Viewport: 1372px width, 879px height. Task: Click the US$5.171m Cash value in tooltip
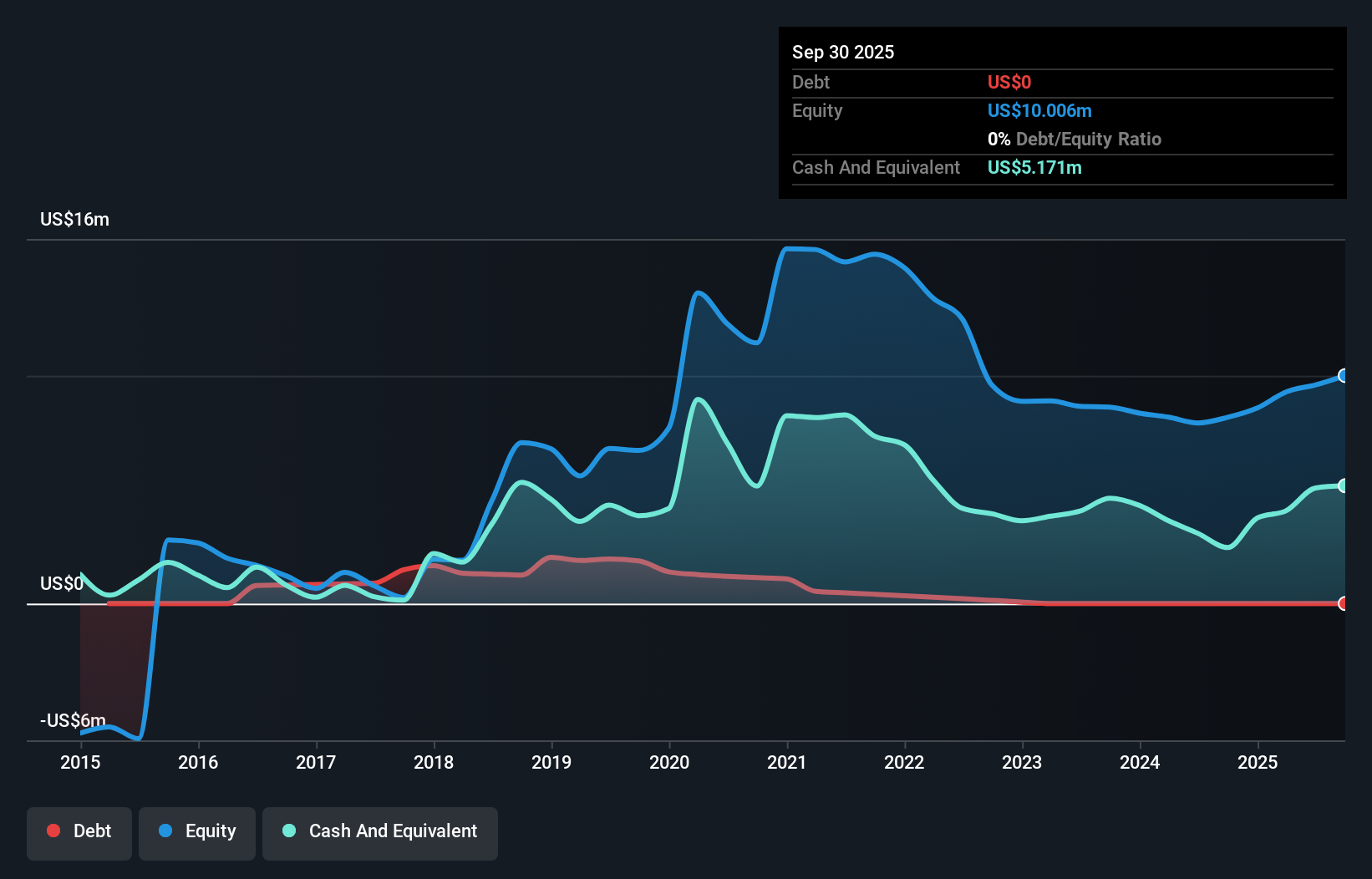coord(1034,167)
